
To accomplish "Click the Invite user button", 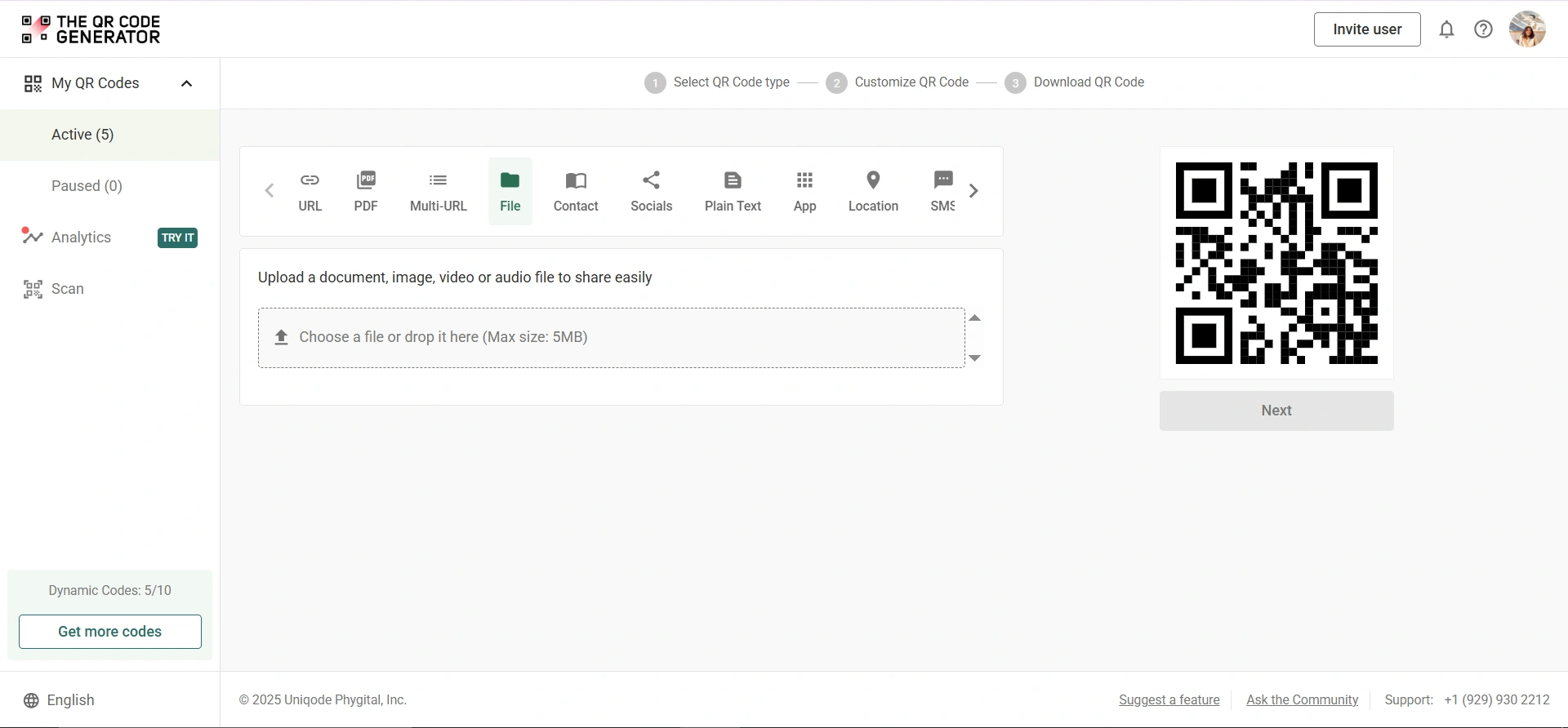I will [1367, 29].
